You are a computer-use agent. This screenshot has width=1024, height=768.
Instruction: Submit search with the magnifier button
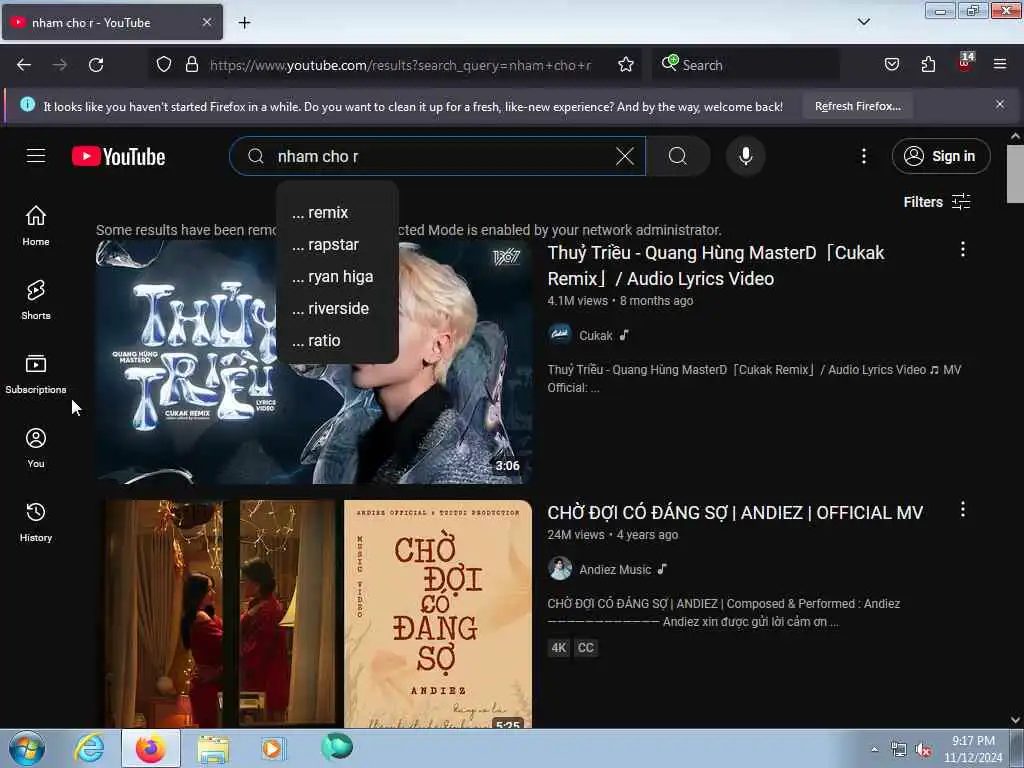678,156
